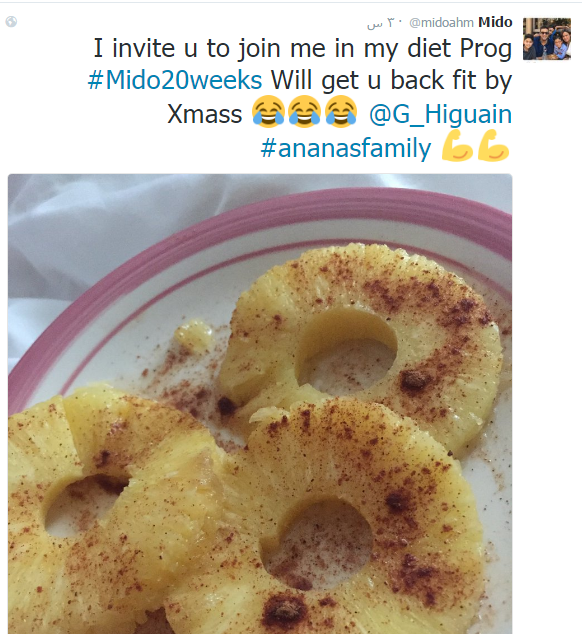The width and height of the screenshot is (582, 634).
Task: Open the Mido display name link
Action: pyautogui.click(x=495, y=22)
